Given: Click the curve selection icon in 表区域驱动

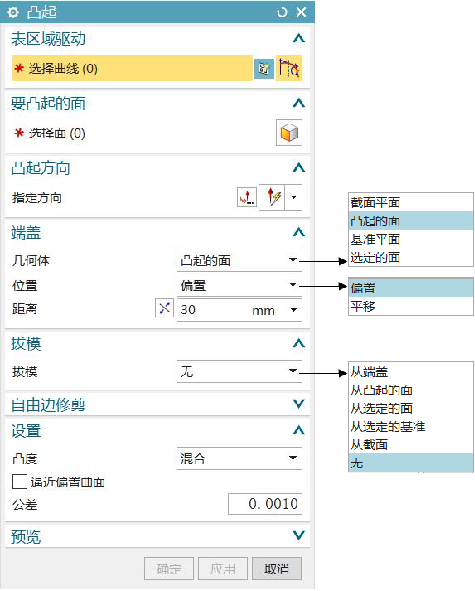Looking at the screenshot, I should click(x=289, y=68).
